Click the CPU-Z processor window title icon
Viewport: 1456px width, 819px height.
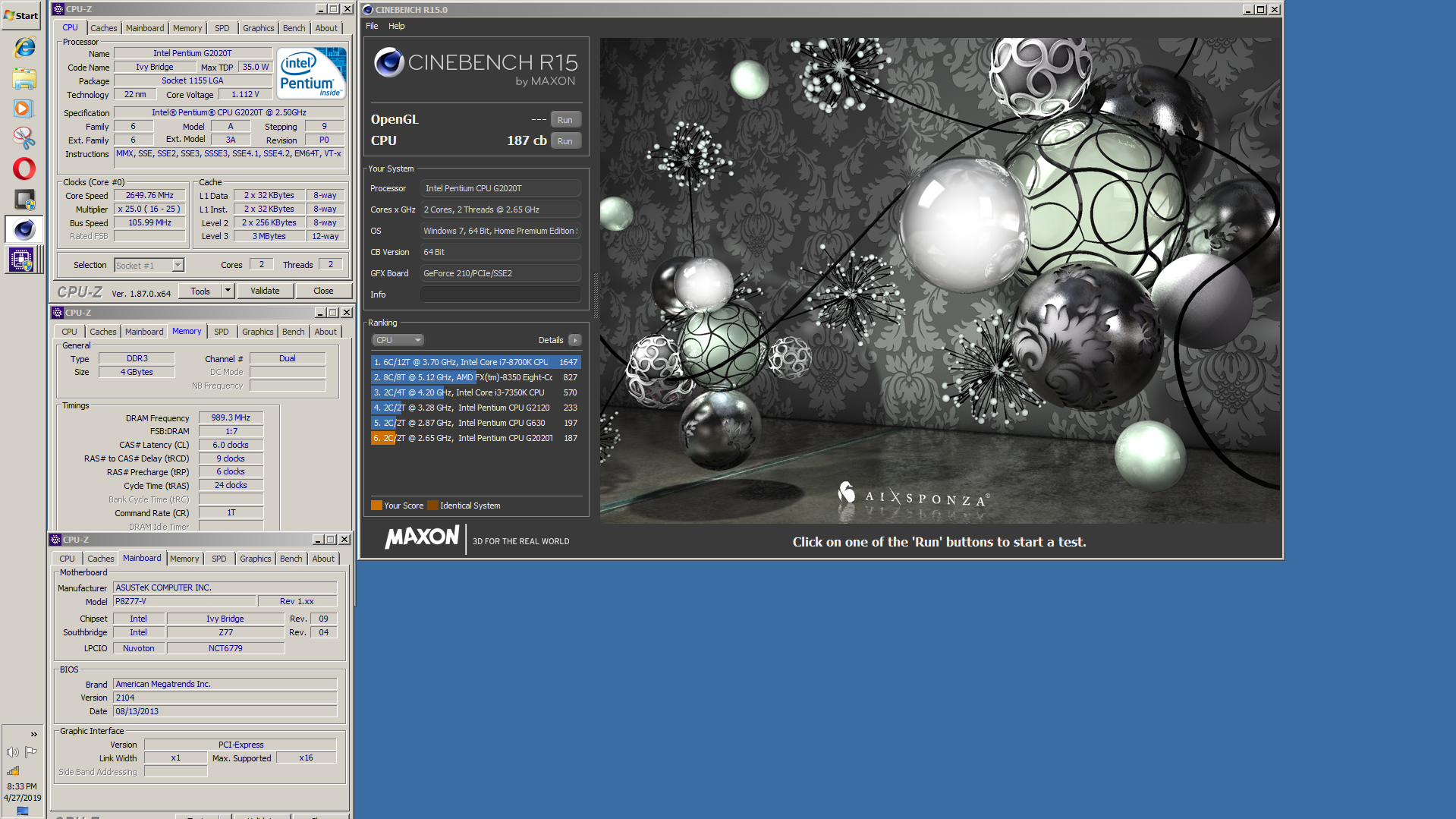pyautogui.click(x=58, y=9)
